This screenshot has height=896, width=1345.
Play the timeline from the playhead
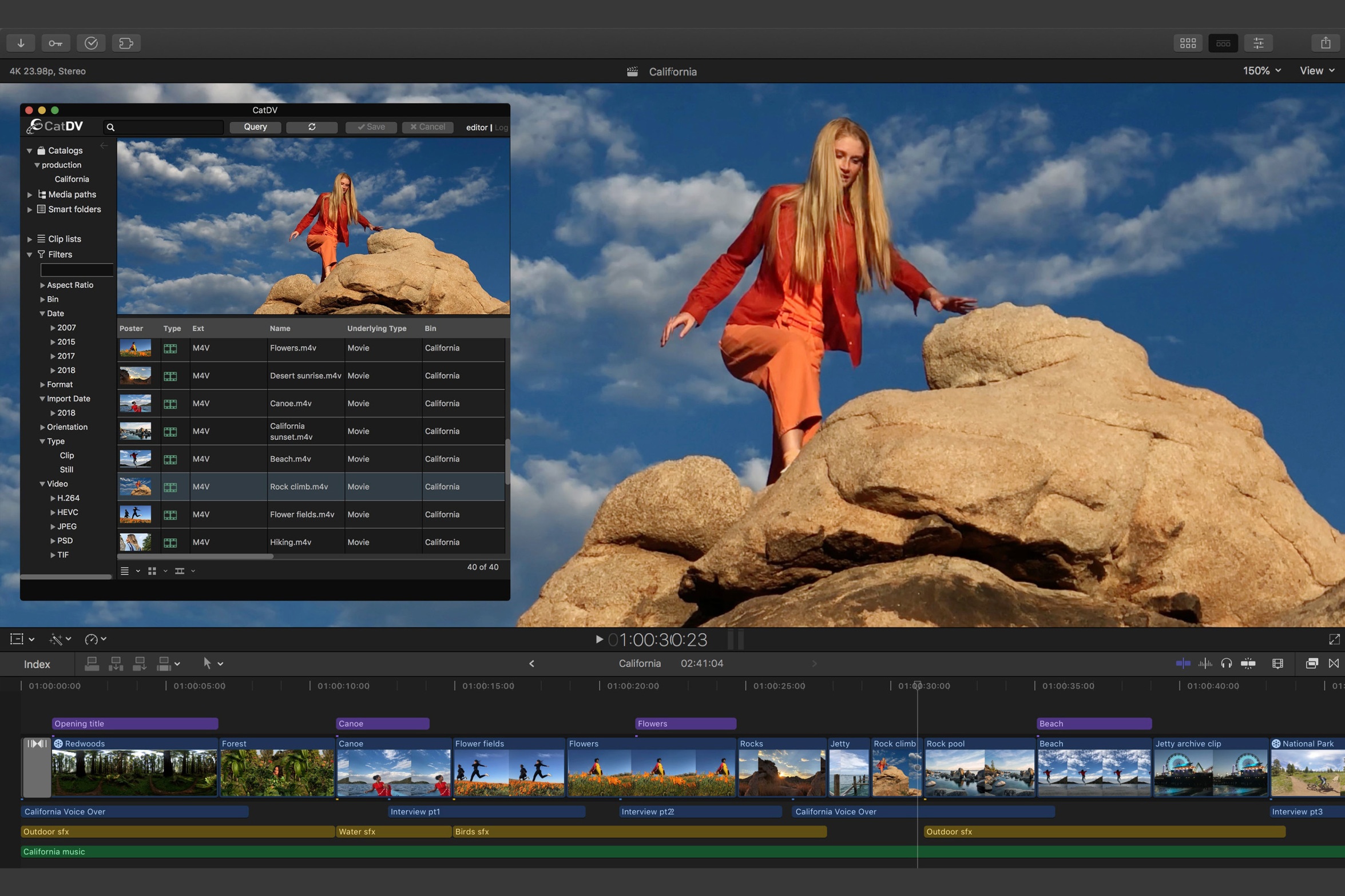pyautogui.click(x=598, y=639)
